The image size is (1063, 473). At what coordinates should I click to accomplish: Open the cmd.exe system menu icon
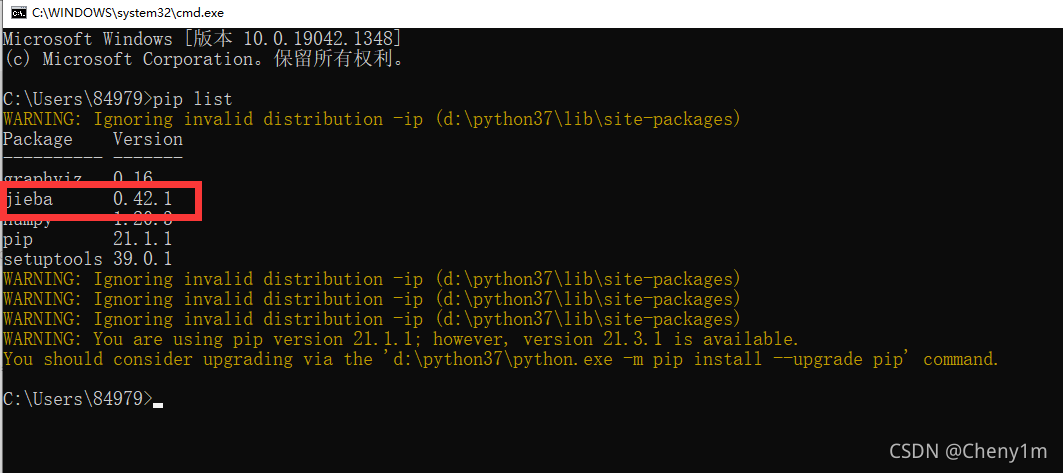click(x=19, y=13)
